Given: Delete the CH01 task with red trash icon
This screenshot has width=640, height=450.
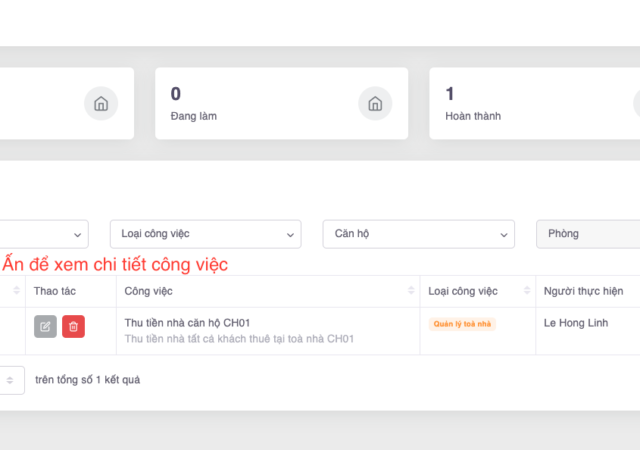Looking at the screenshot, I should point(73,326).
